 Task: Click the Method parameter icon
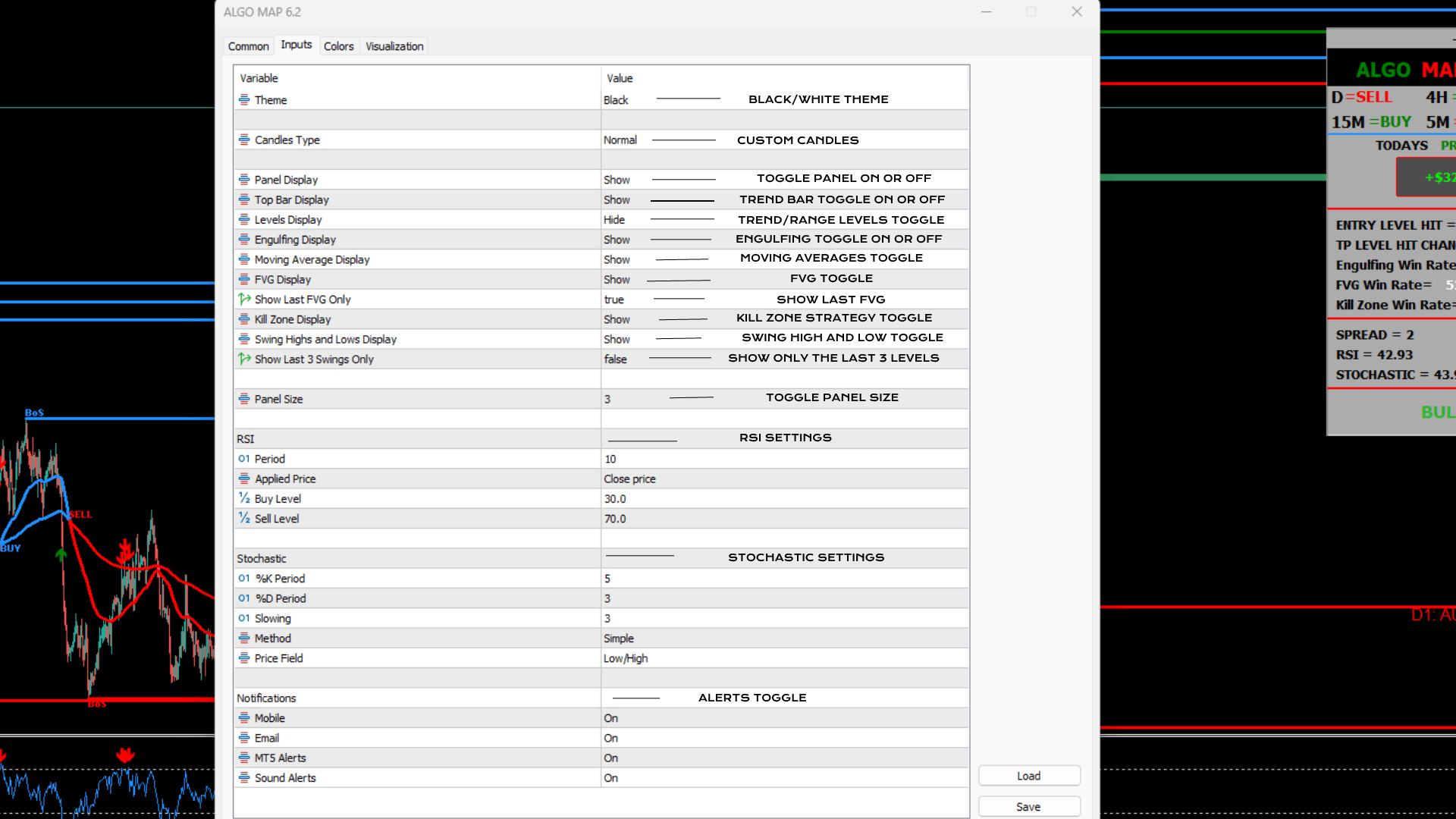pyautogui.click(x=244, y=638)
